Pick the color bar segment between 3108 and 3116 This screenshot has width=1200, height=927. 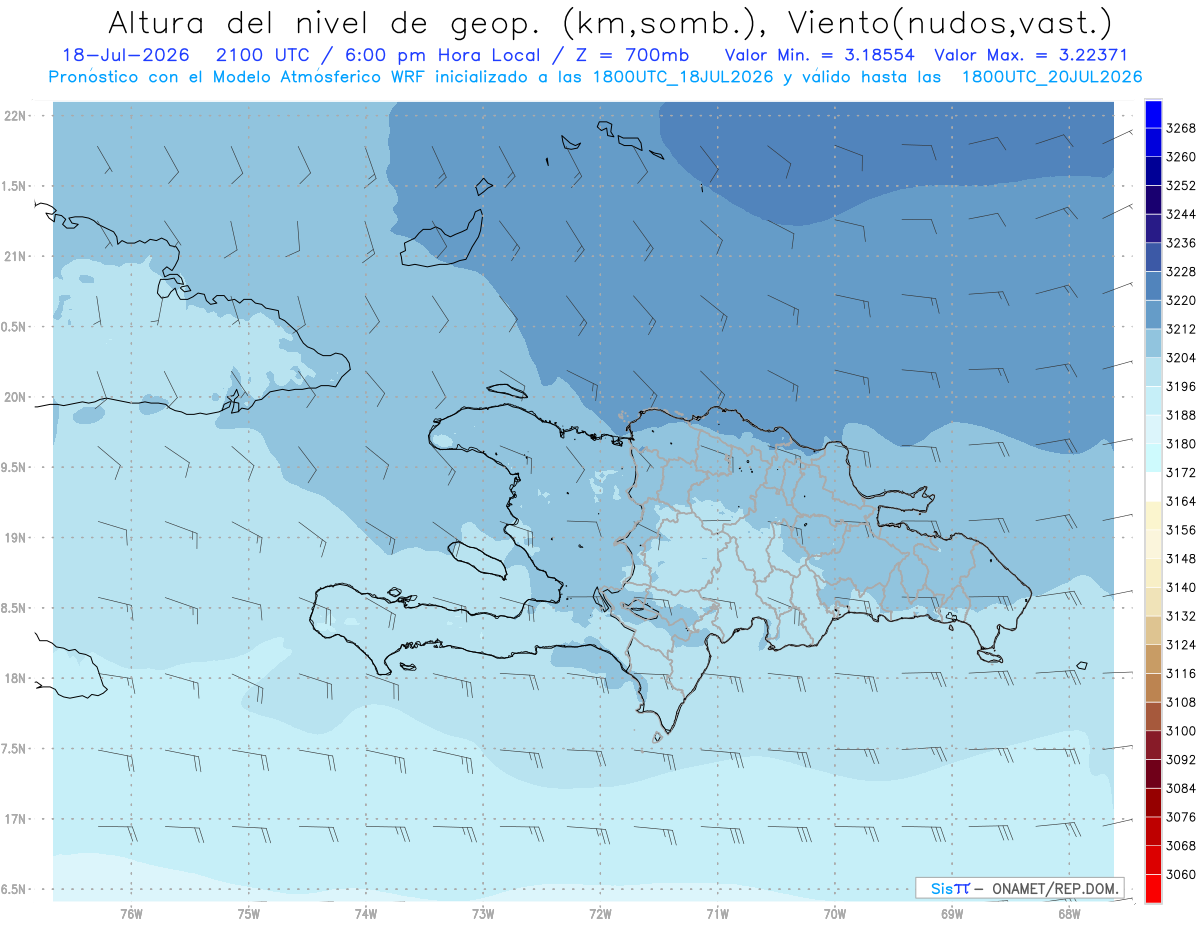(x=1152, y=687)
